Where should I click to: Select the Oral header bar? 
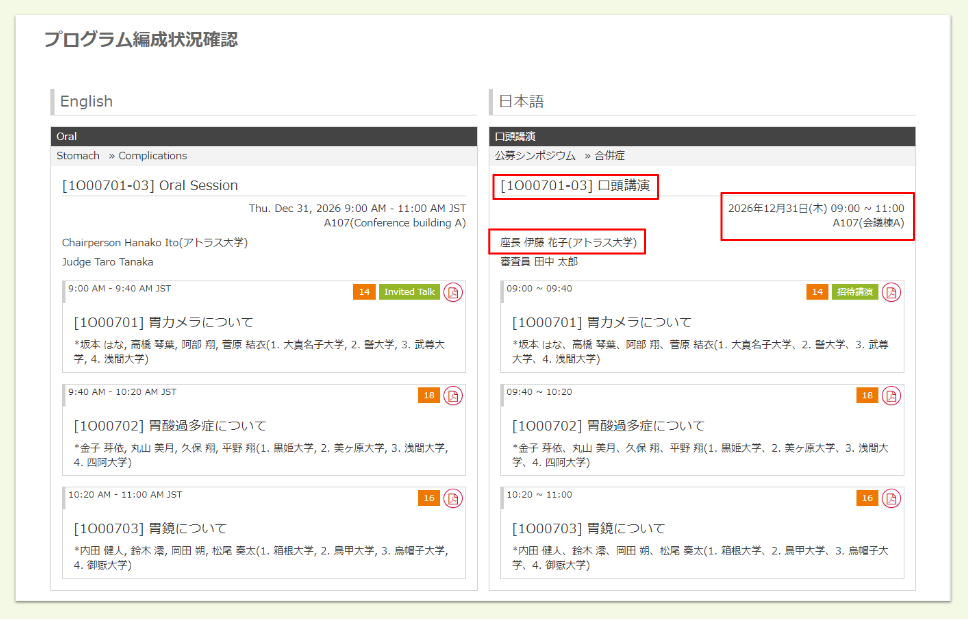[x=263, y=136]
